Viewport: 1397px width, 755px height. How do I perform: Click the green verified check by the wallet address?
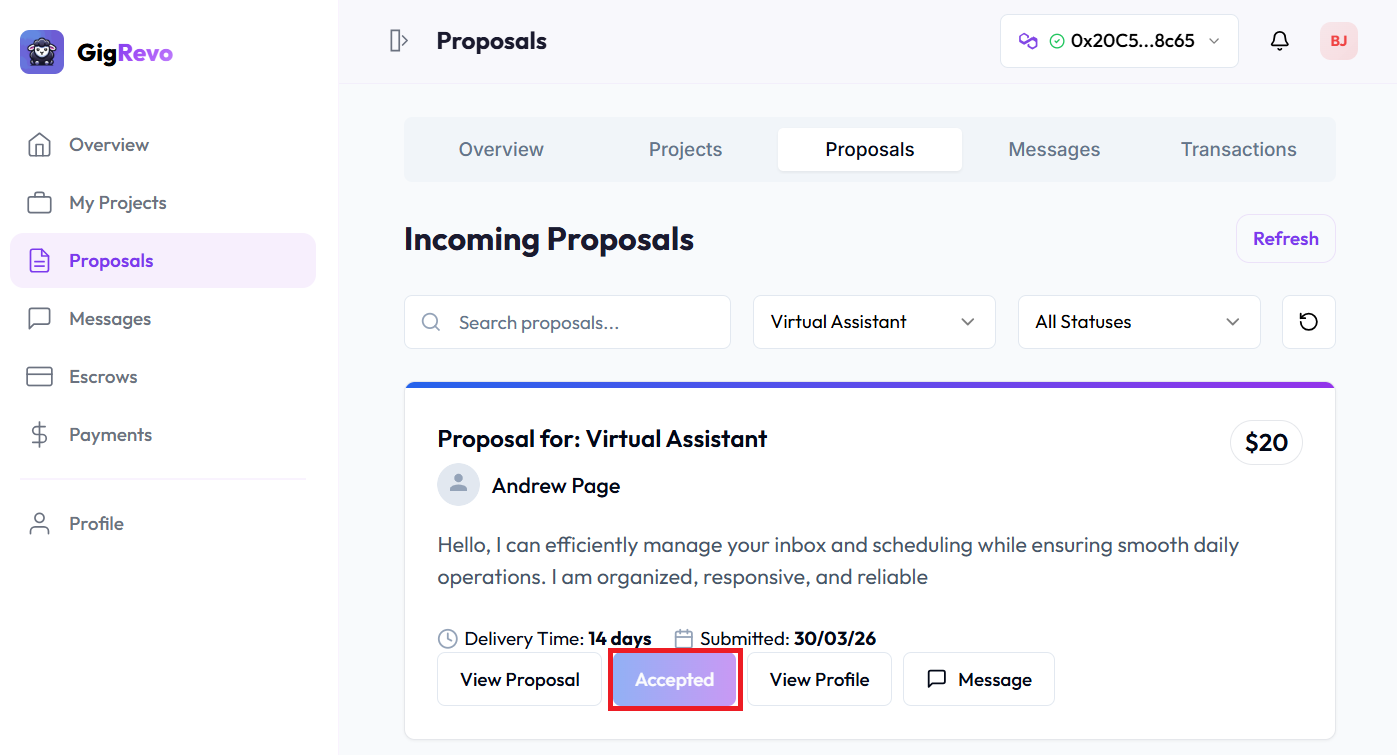point(1055,40)
